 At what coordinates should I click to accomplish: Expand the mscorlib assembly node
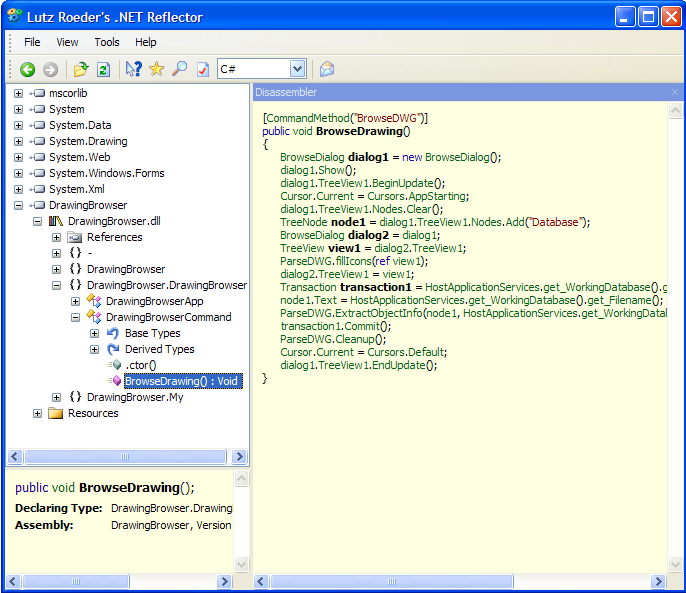18,93
